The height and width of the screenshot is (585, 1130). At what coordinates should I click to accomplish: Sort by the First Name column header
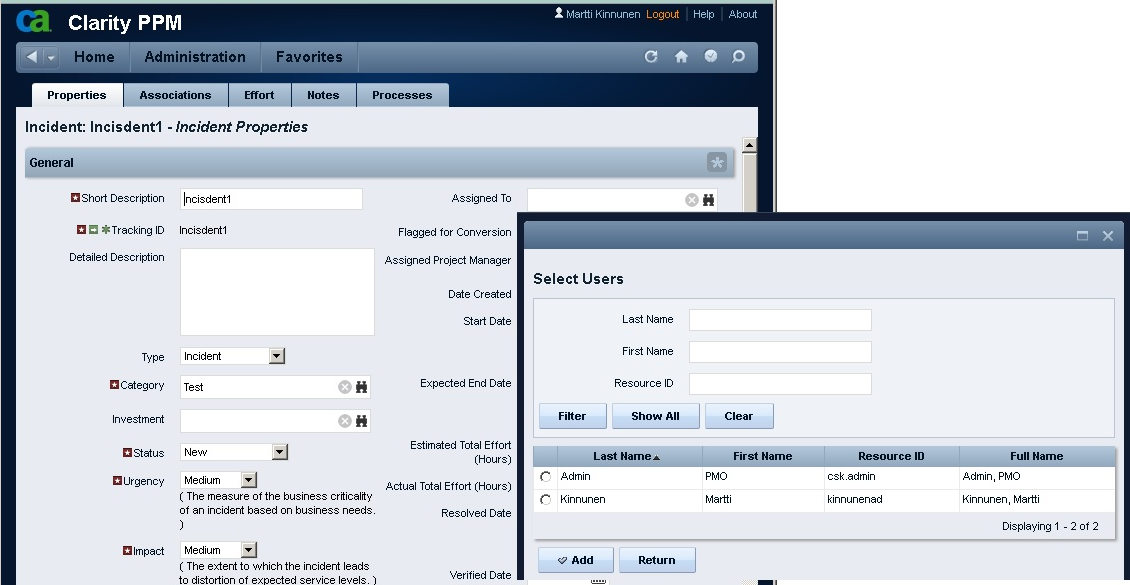click(x=762, y=456)
